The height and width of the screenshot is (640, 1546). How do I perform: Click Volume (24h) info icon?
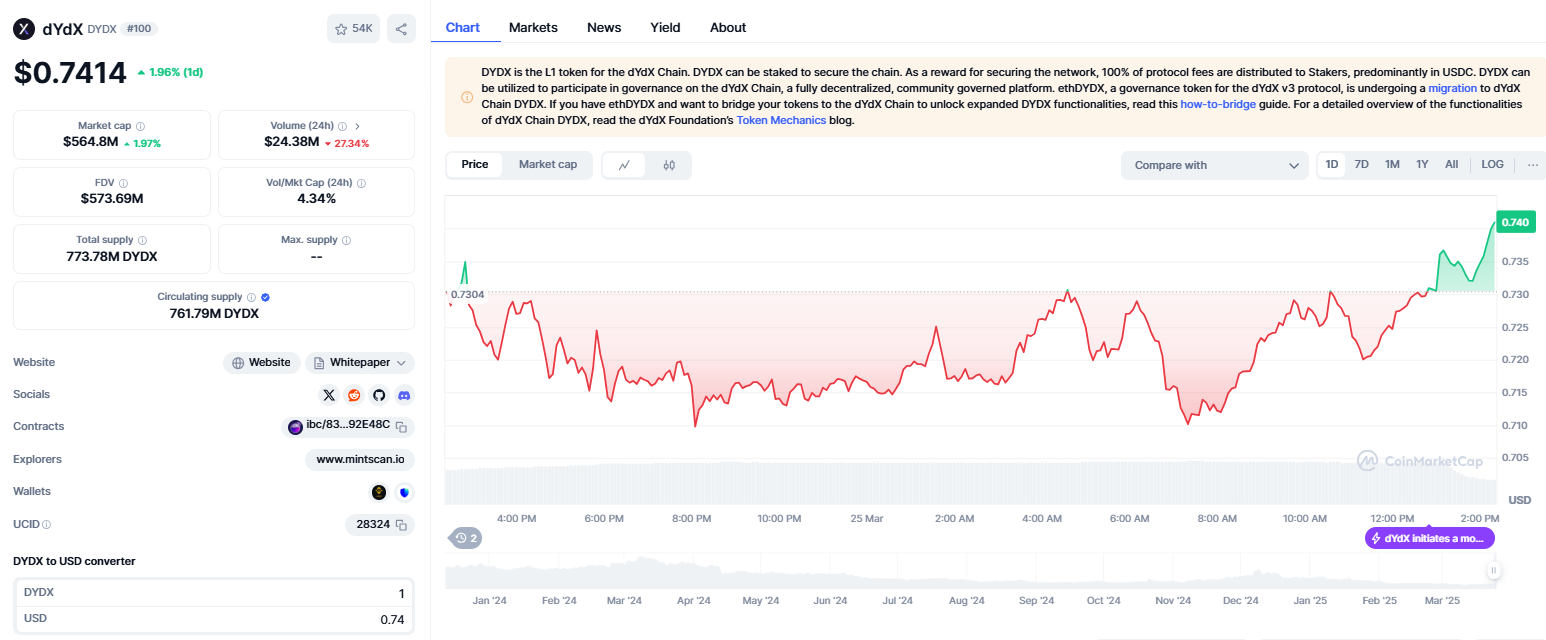point(343,126)
